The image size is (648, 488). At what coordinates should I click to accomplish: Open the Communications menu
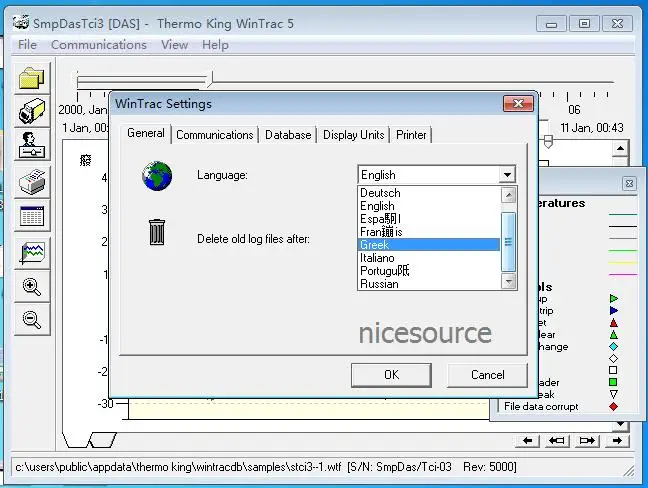(99, 45)
